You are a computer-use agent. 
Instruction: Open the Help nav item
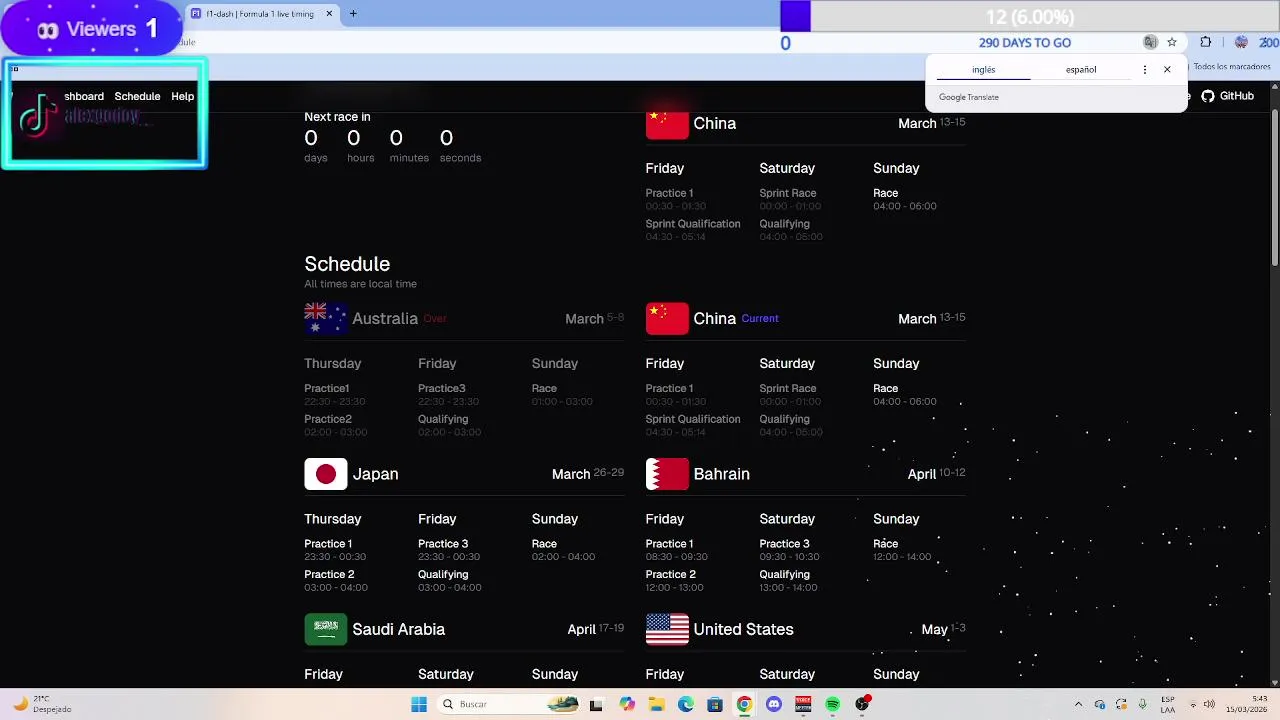(183, 96)
